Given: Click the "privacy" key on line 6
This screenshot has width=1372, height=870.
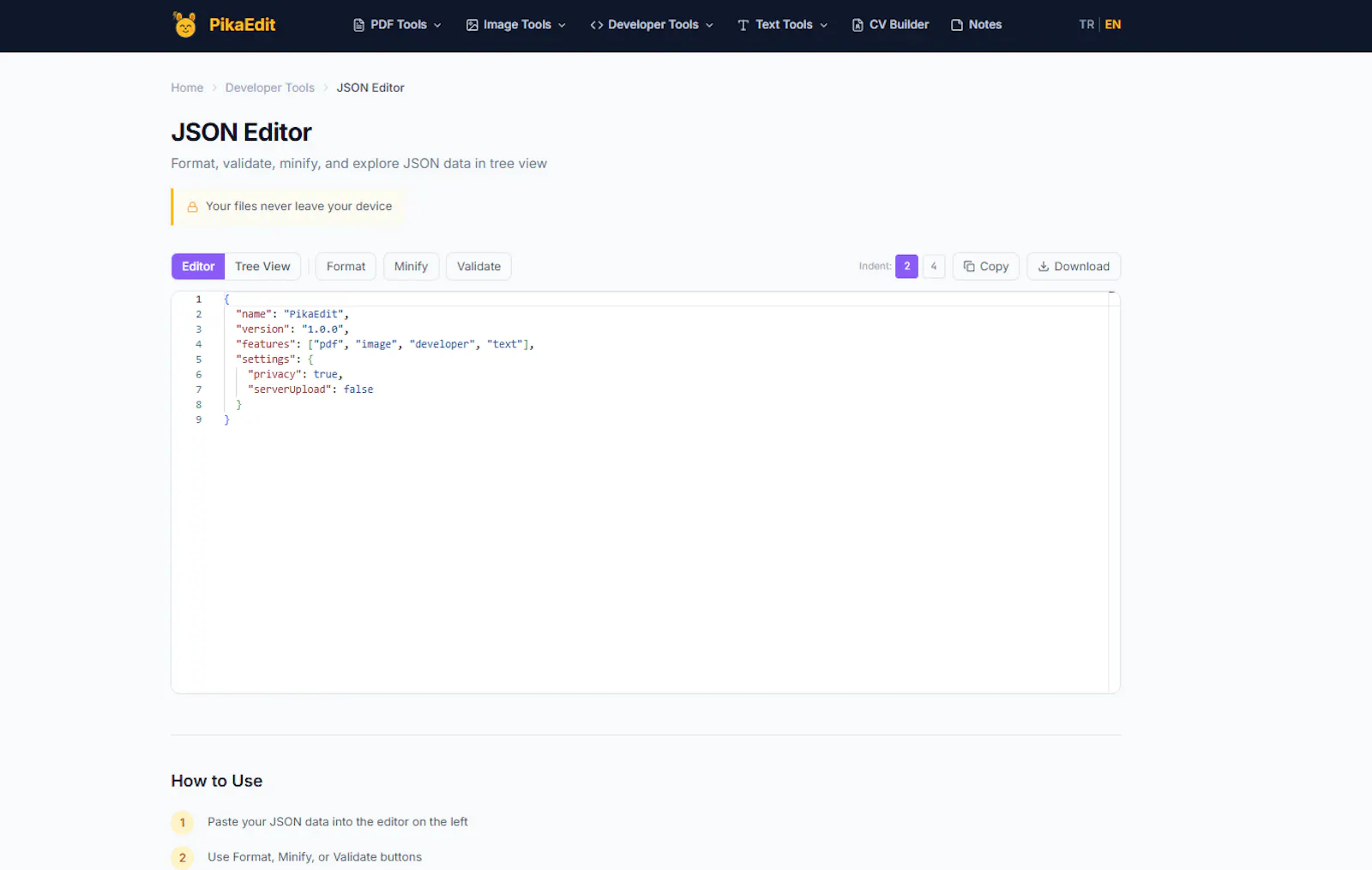Looking at the screenshot, I should pyautogui.click(x=275, y=374).
